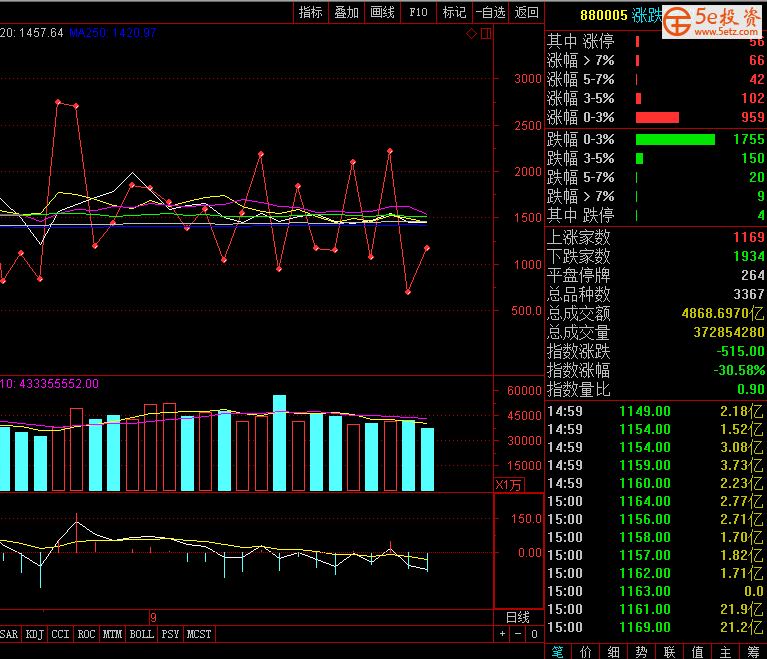
Task: Click the 指数涨跌 -515.00 row
Action: pos(655,351)
